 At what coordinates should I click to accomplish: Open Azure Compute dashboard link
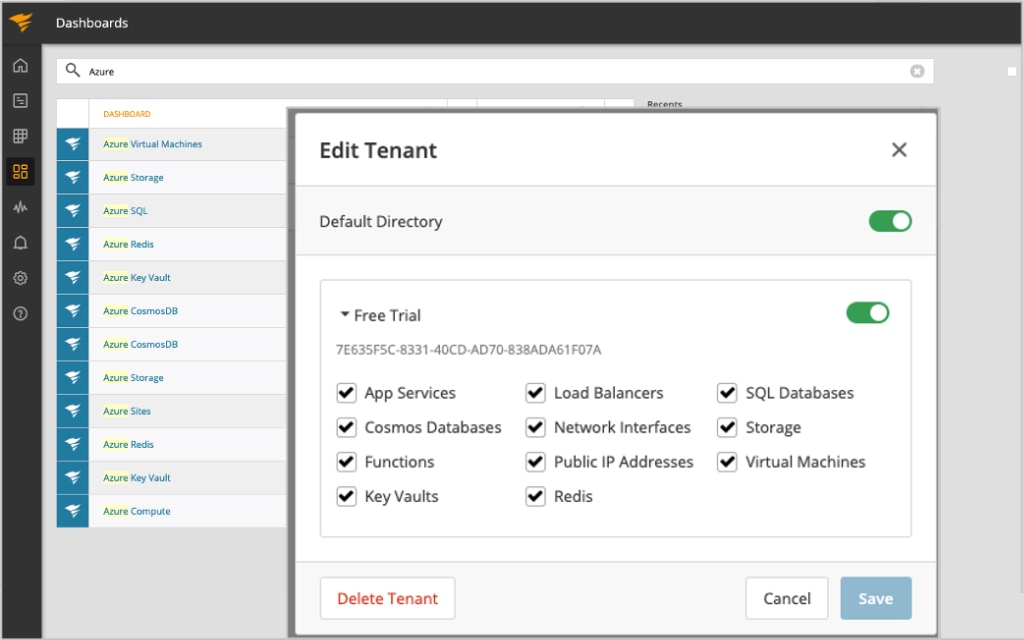coord(136,511)
